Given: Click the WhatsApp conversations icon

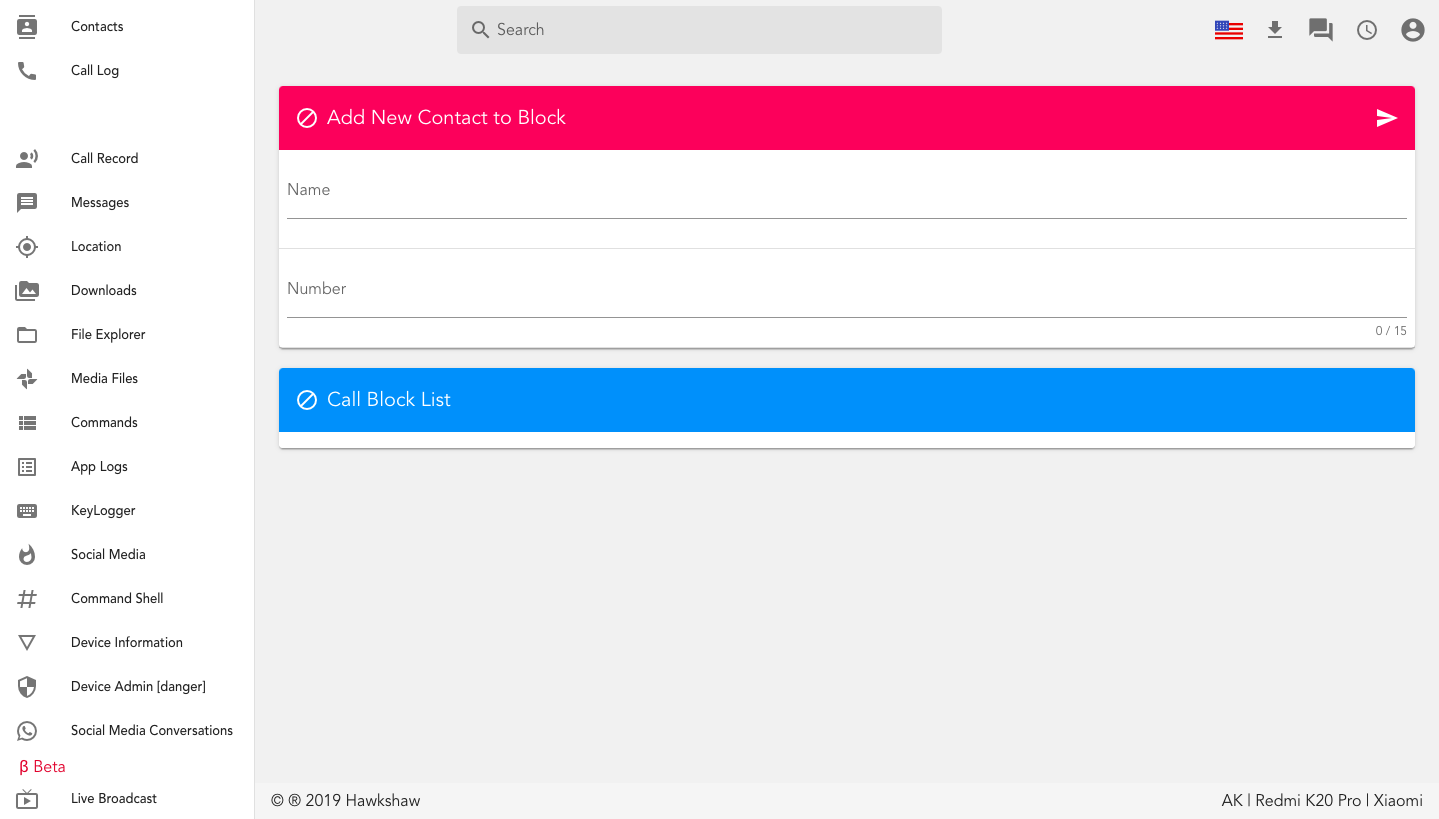Looking at the screenshot, I should coord(27,731).
